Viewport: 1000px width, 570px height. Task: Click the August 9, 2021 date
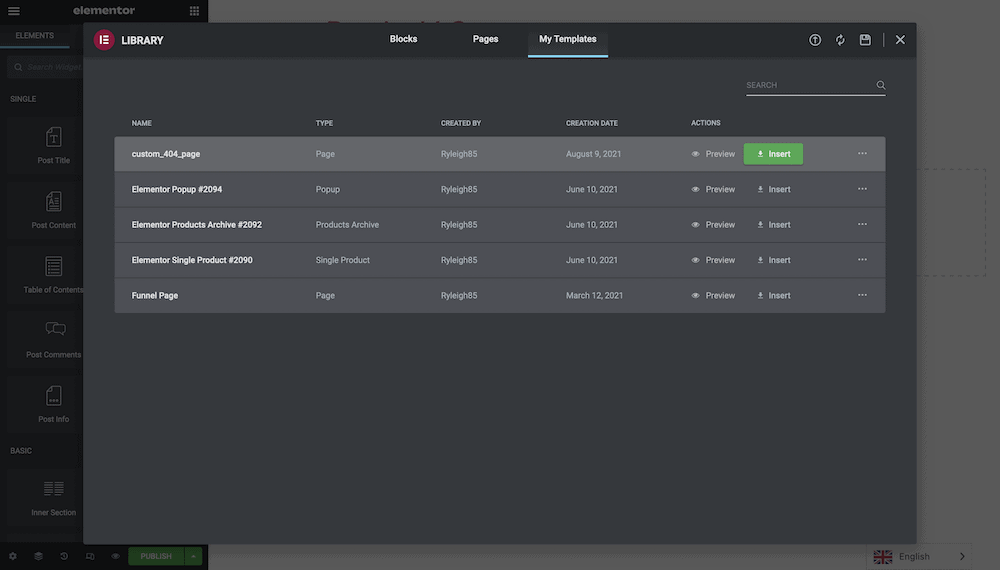pyautogui.click(x=593, y=154)
